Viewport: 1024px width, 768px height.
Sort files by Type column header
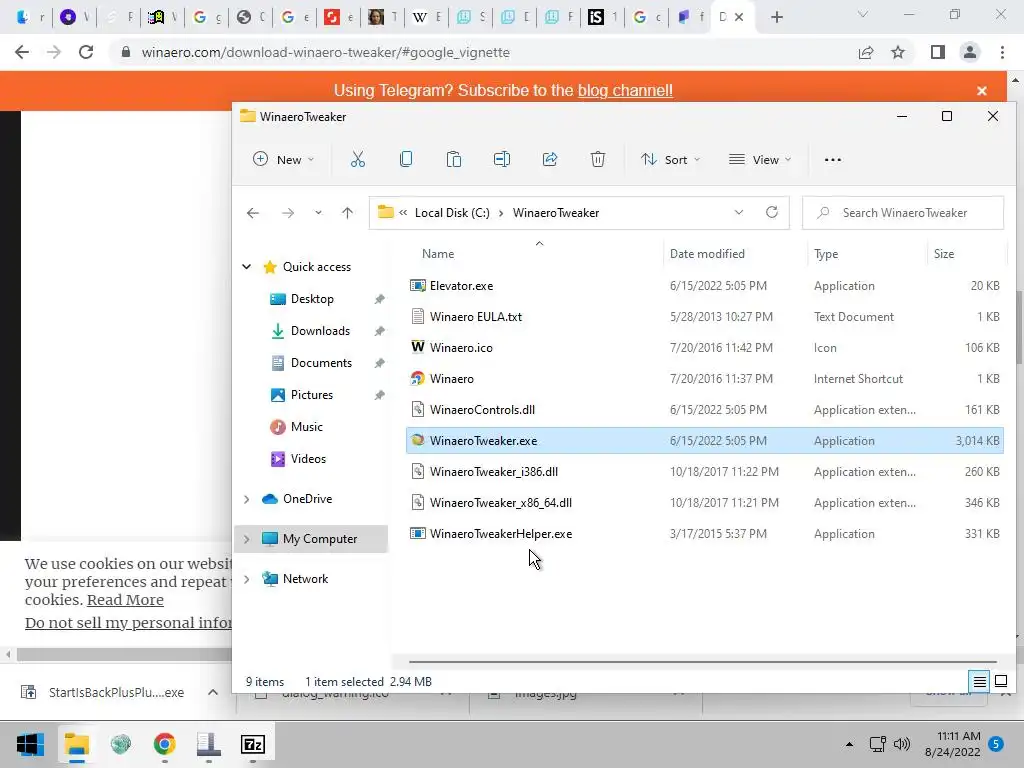[x=825, y=254]
